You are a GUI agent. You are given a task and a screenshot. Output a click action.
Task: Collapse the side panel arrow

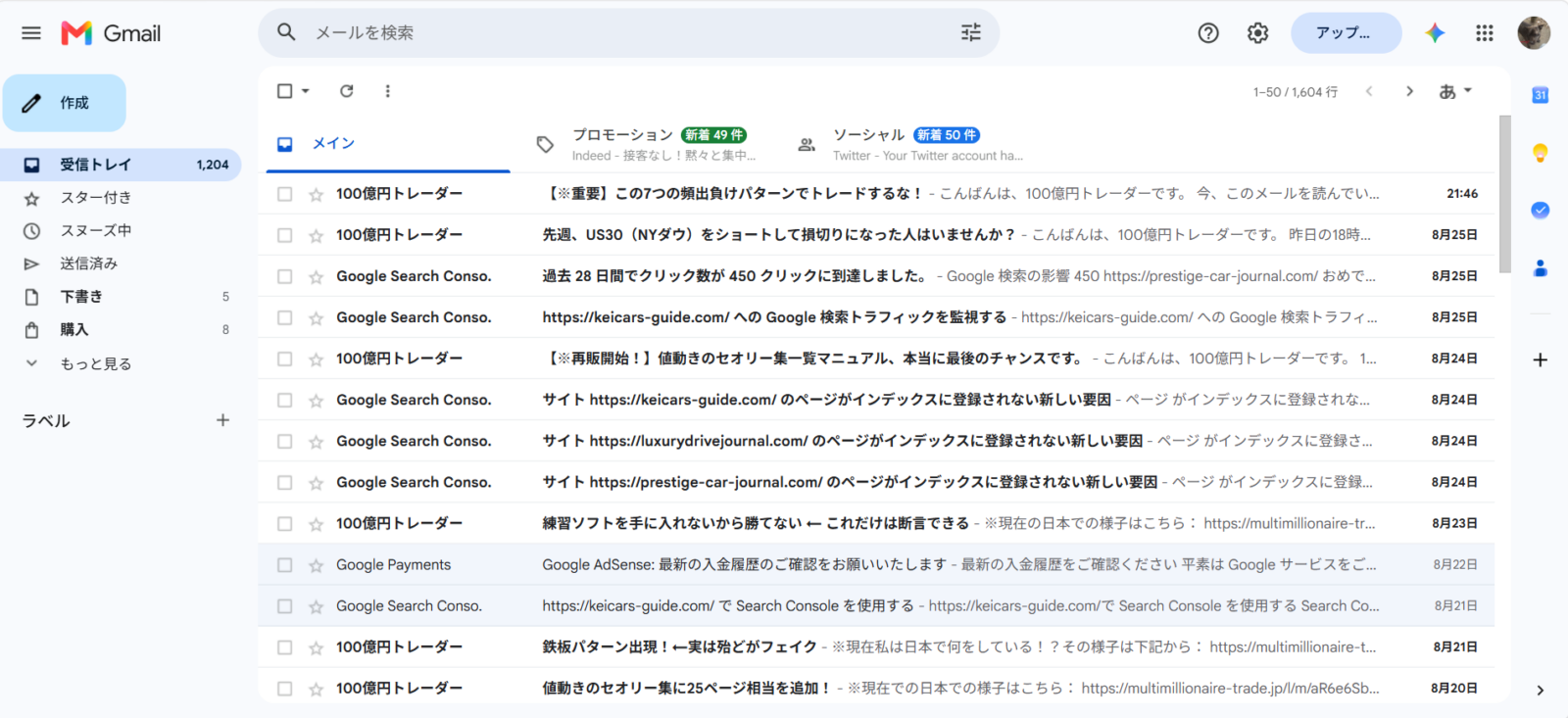1541,691
